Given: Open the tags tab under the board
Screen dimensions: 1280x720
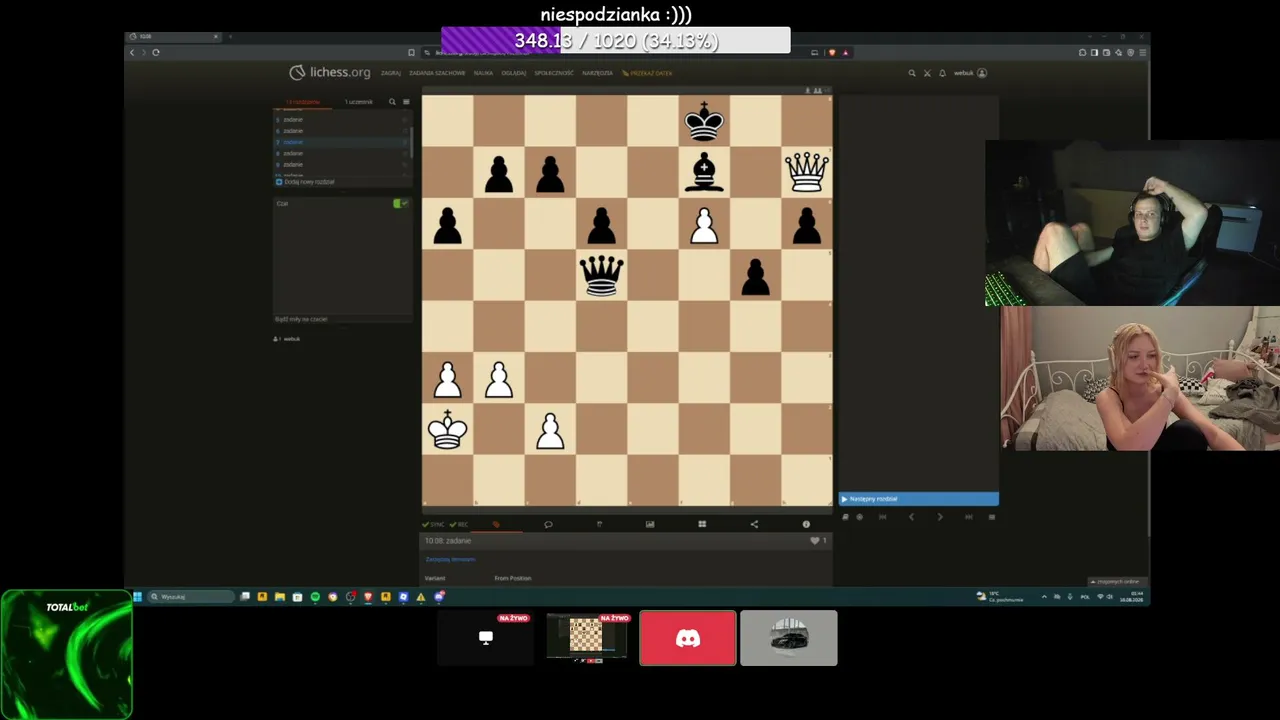Looking at the screenshot, I should tap(496, 524).
